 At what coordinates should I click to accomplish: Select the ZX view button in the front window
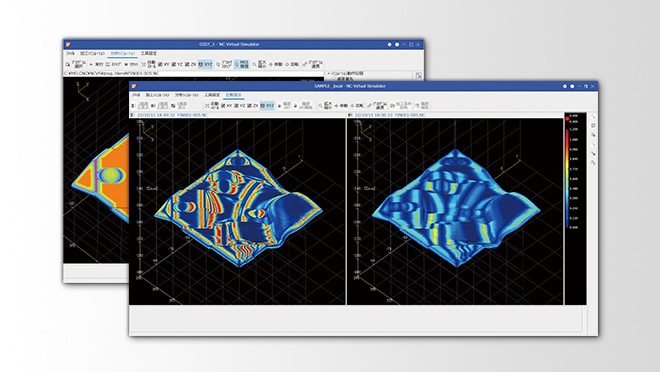(x=253, y=106)
